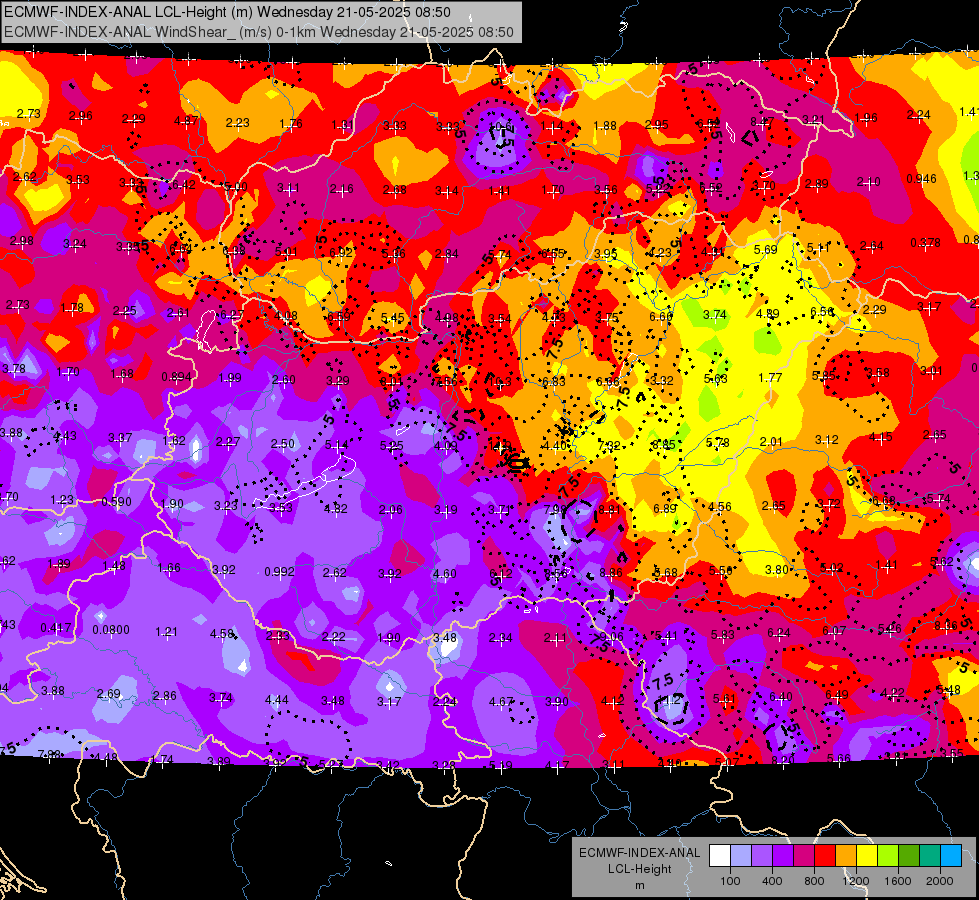Click the legend tick label 400
The width and height of the screenshot is (979, 900).
[x=772, y=881]
